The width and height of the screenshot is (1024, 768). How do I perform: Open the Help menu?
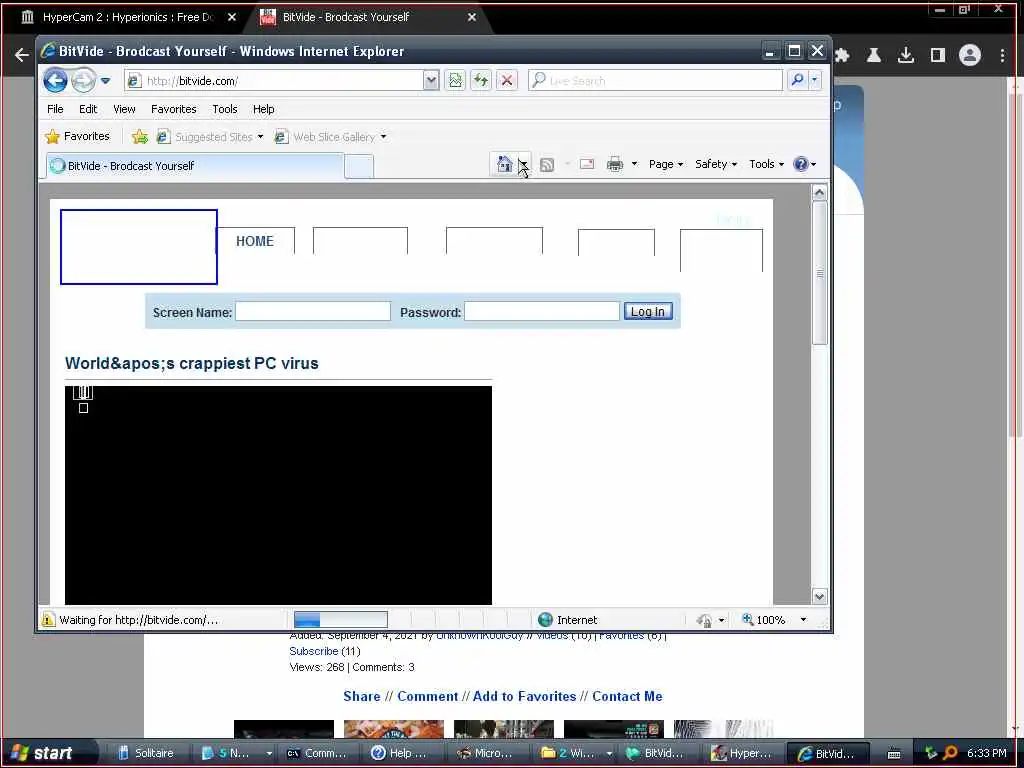click(x=264, y=109)
